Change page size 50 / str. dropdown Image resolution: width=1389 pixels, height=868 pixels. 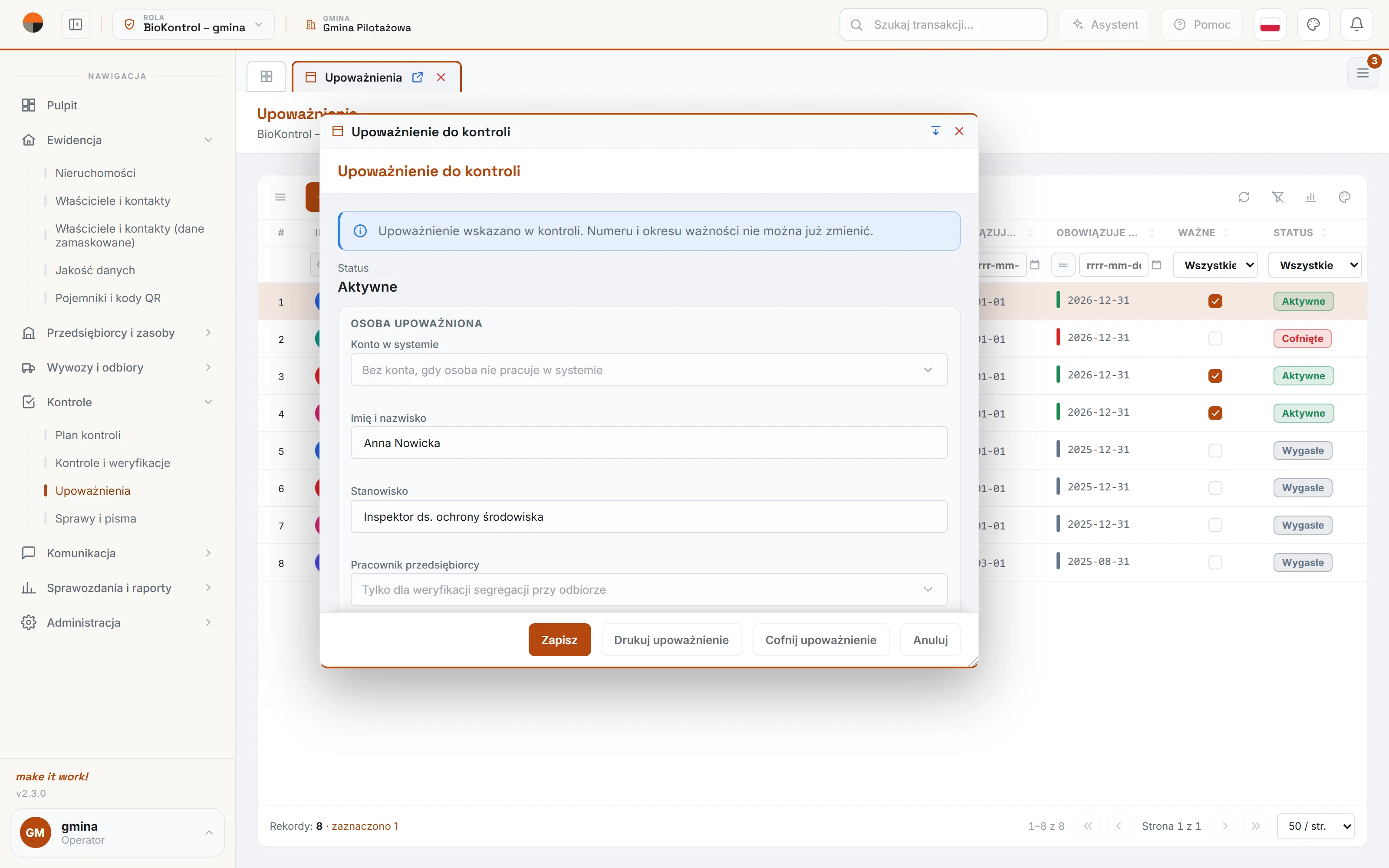click(1316, 825)
